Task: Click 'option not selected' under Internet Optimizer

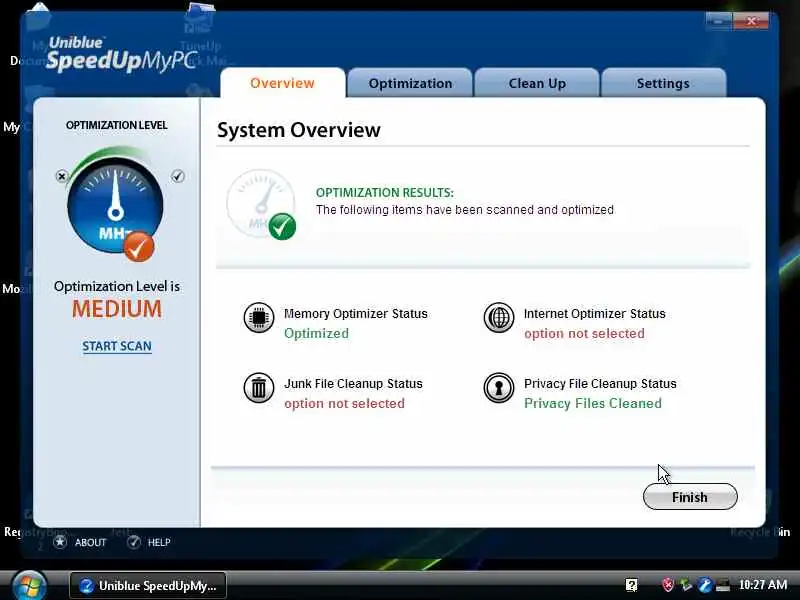Action: 584,333
